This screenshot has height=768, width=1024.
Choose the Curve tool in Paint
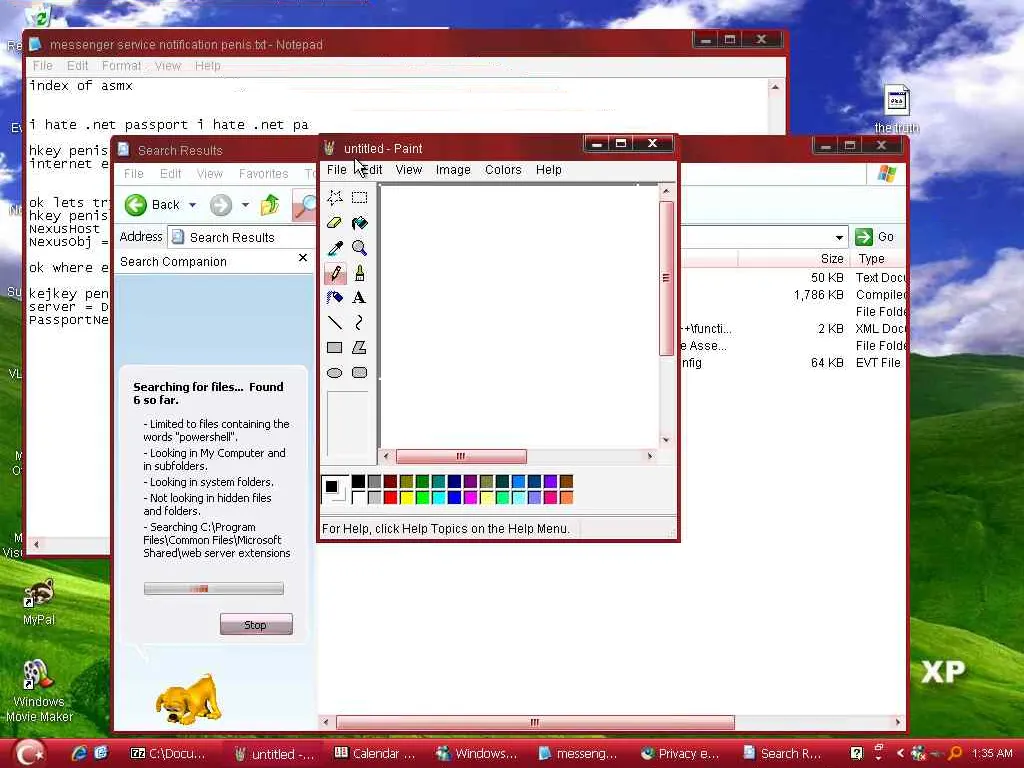[359, 323]
